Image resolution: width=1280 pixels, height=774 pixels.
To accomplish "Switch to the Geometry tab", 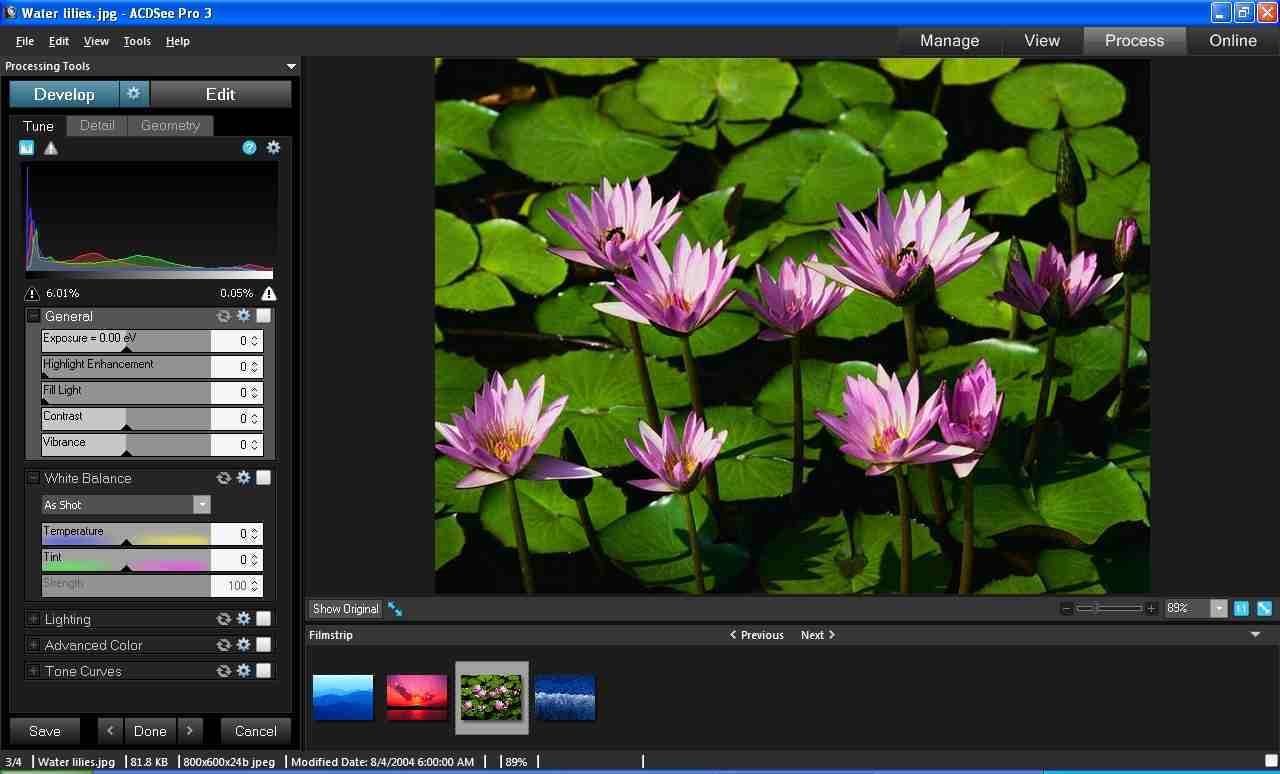I will pos(170,125).
